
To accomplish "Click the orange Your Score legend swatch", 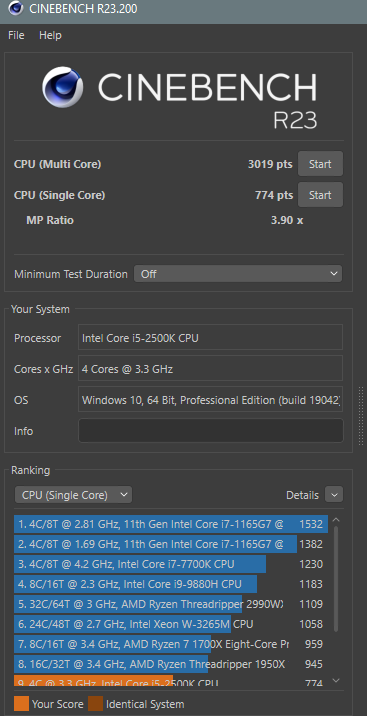I will (x=21, y=704).
